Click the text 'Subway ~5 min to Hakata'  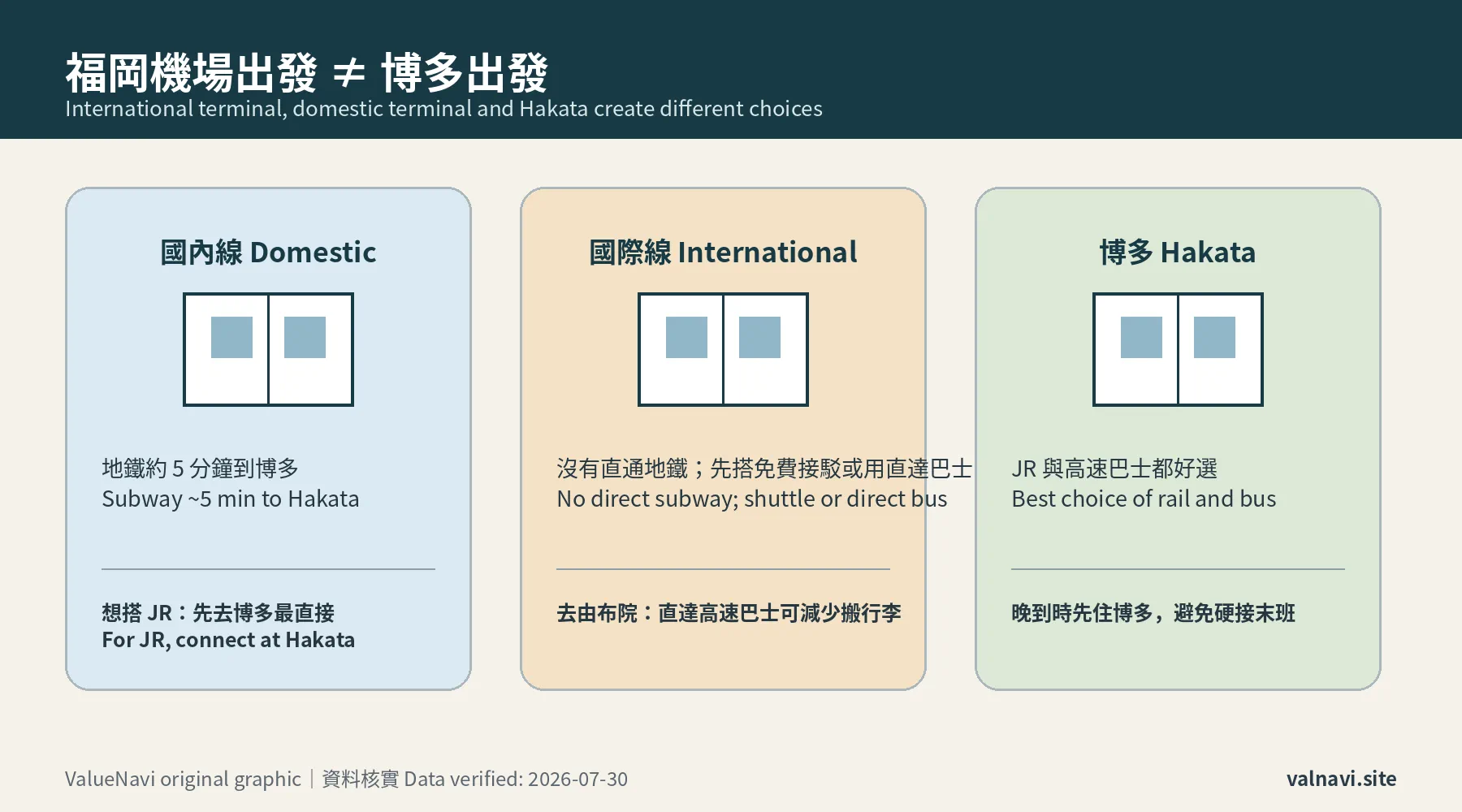[231, 499]
